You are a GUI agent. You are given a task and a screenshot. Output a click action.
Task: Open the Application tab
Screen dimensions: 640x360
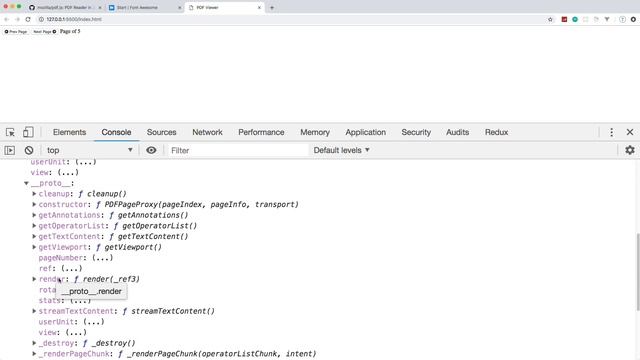click(365, 132)
